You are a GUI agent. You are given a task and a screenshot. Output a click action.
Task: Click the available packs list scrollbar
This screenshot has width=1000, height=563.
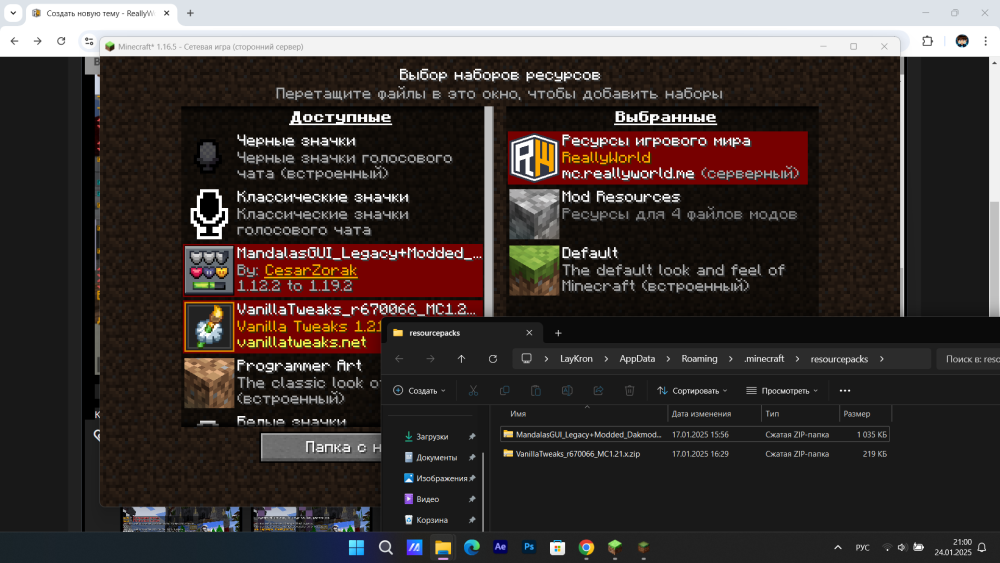(489, 212)
